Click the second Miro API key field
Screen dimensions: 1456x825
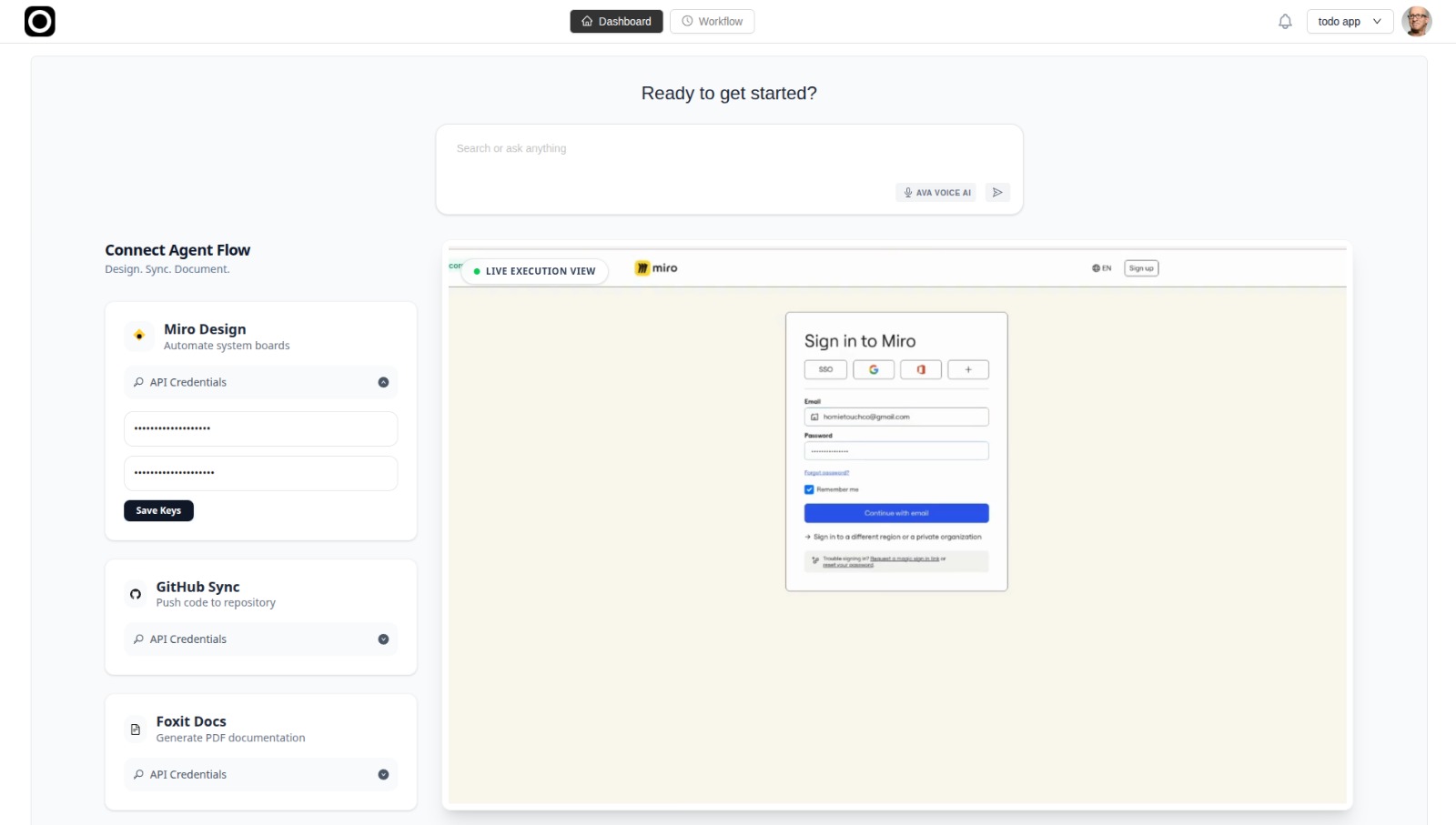coord(261,473)
